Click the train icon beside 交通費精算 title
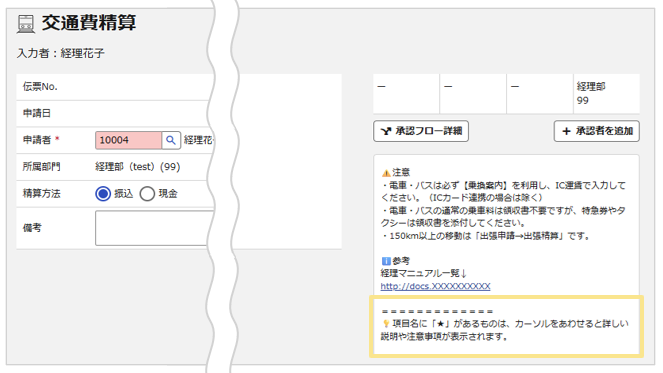The height and width of the screenshot is (373, 663). (25, 24)
